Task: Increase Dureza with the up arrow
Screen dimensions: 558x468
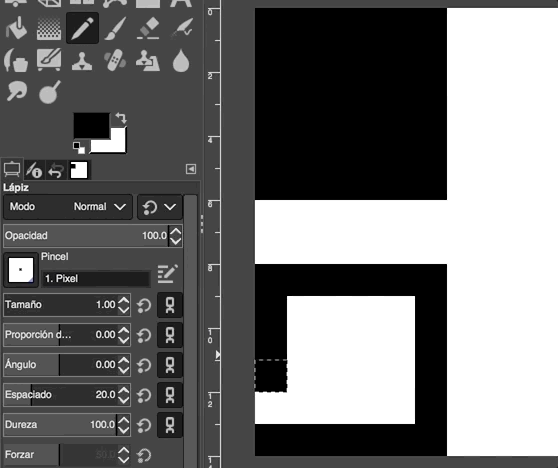Action: tap(123, 420)
